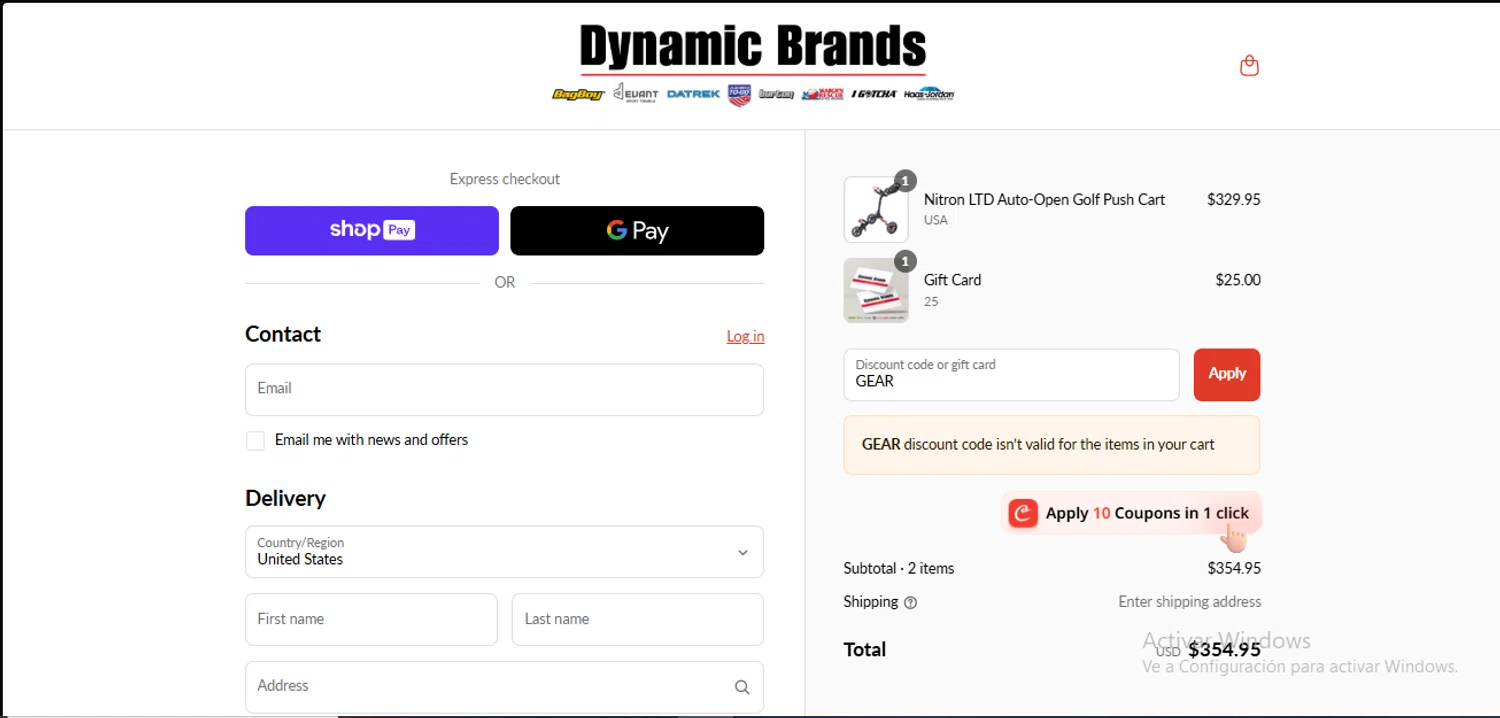This screenshot has height=718, width=1500.
Task: Check Email me with news and offers
Action: (x=256, y=441)
